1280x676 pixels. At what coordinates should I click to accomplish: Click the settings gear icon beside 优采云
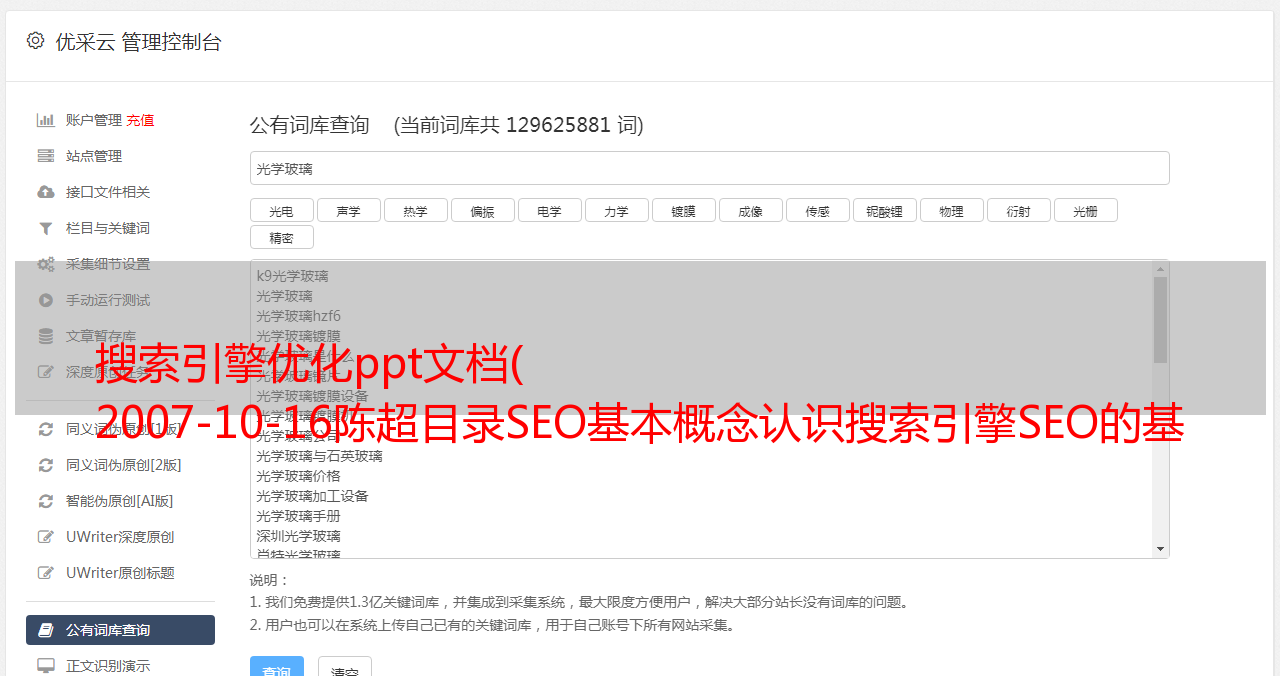tap(36, 41)
